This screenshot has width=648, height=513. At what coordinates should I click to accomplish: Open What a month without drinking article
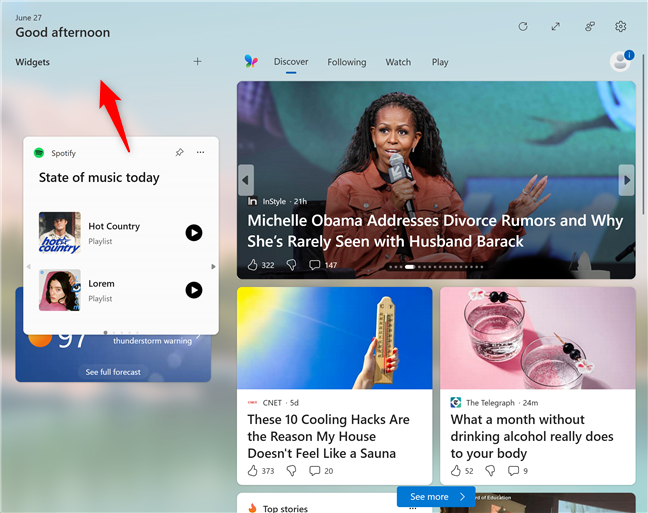point(532,436)
